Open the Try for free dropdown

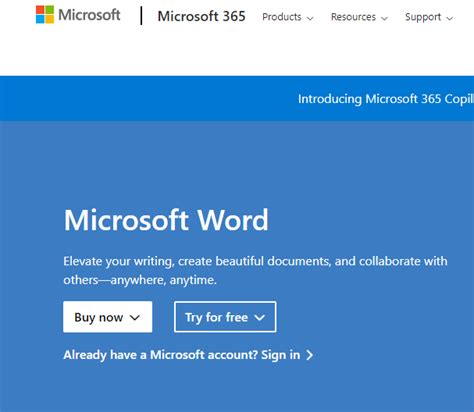click(x=225, y=317)
